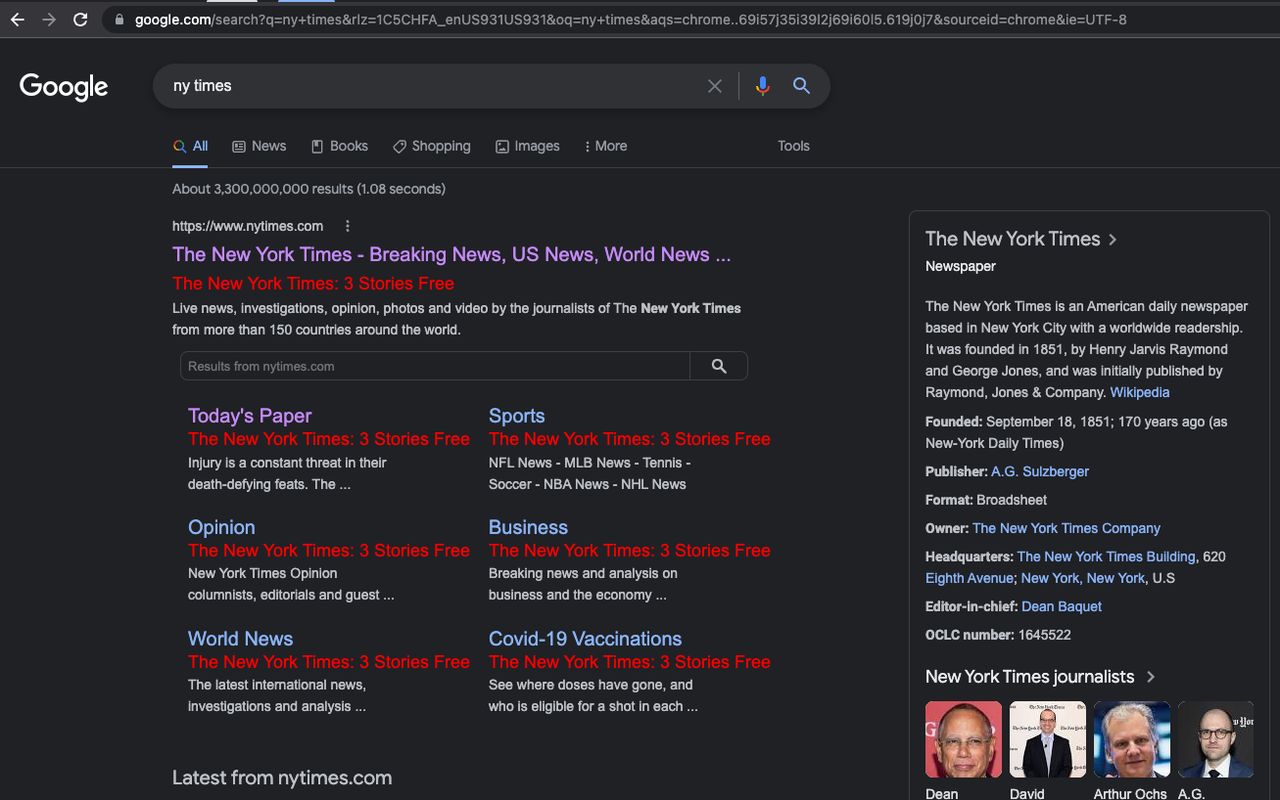Viewport: 1280px width, 800px height.
Task: Click The New York Times knowledge panel title
Action: pyautogui.click(x=1012, y=239)
